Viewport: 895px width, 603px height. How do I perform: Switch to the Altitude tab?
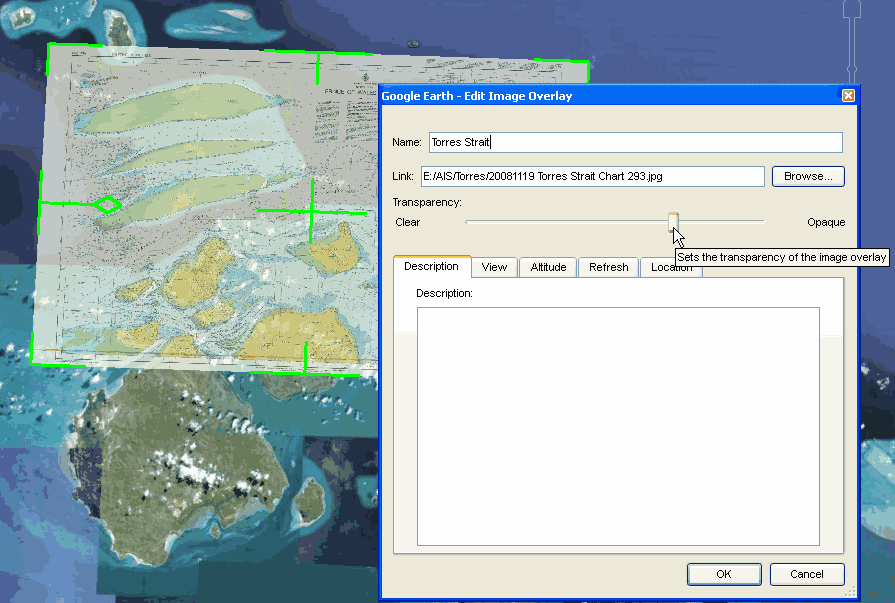pyautogui.click(x=548, y=267)
